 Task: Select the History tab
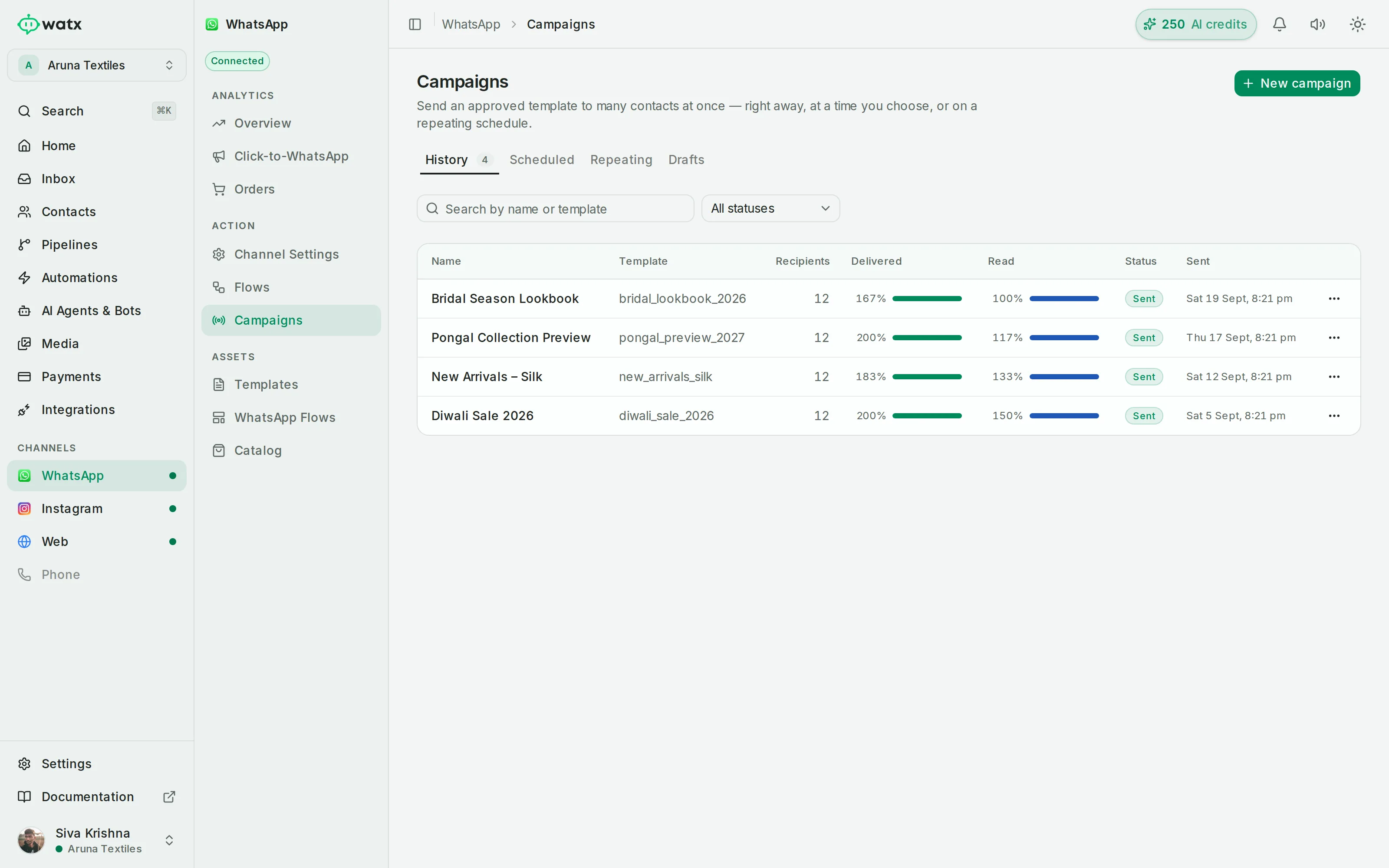click(459, 160)
